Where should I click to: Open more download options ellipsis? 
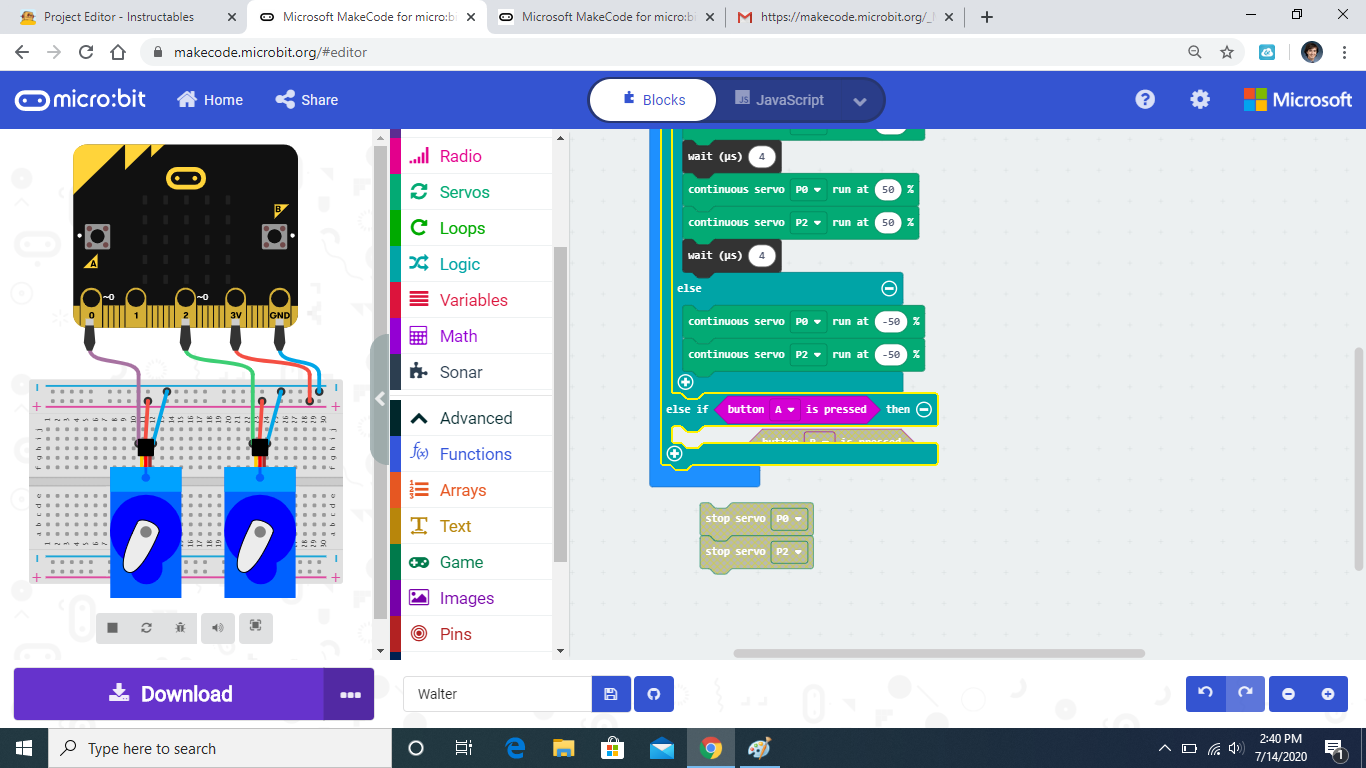click(x=350, y=694)
